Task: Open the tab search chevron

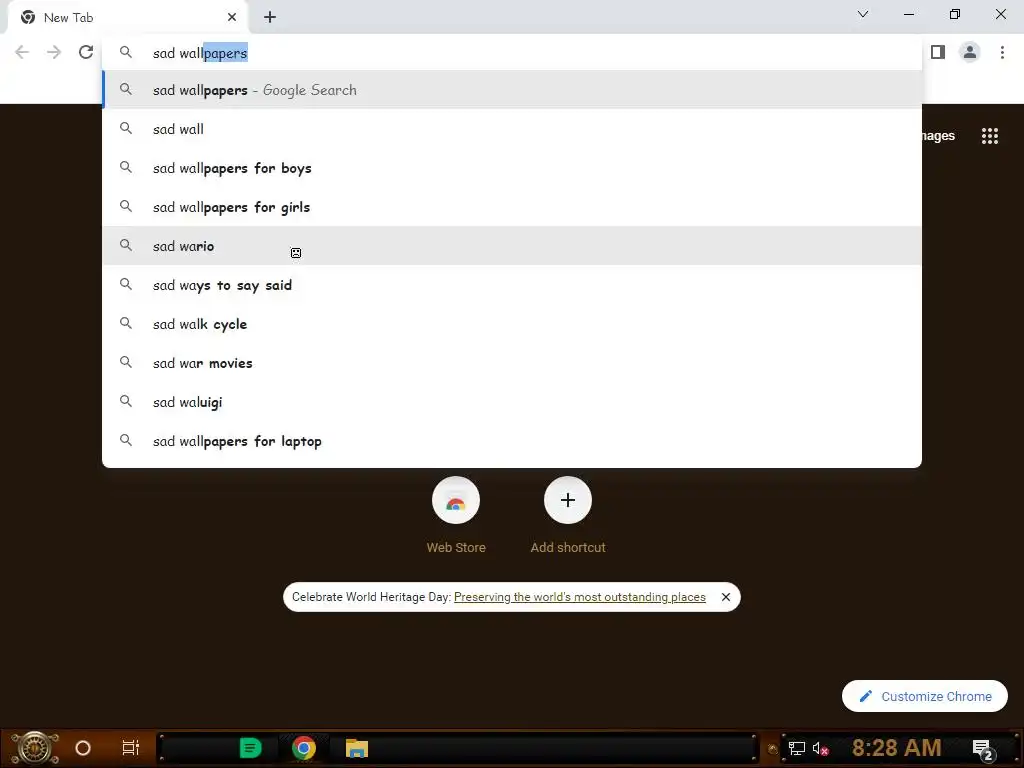Action: click(x=863, y=14)
